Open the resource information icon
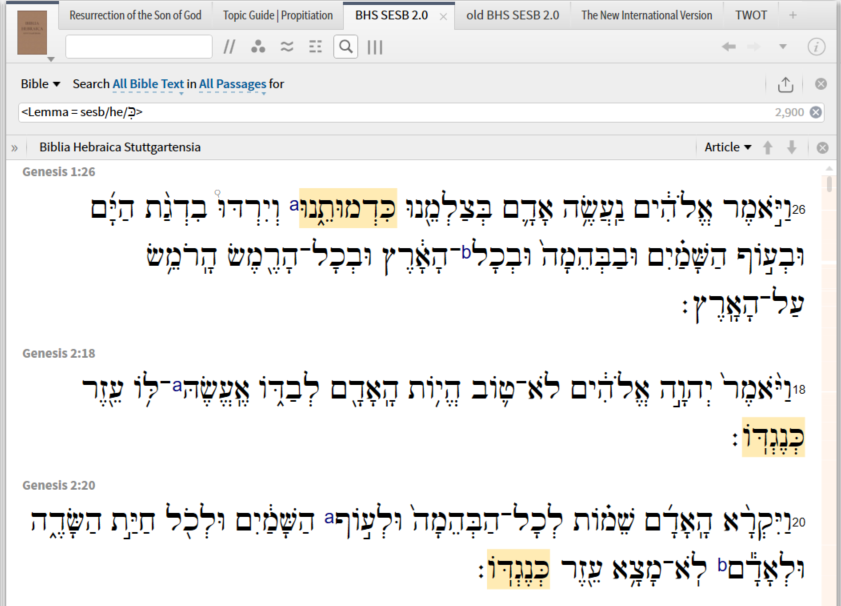 (x=816, y=47)
